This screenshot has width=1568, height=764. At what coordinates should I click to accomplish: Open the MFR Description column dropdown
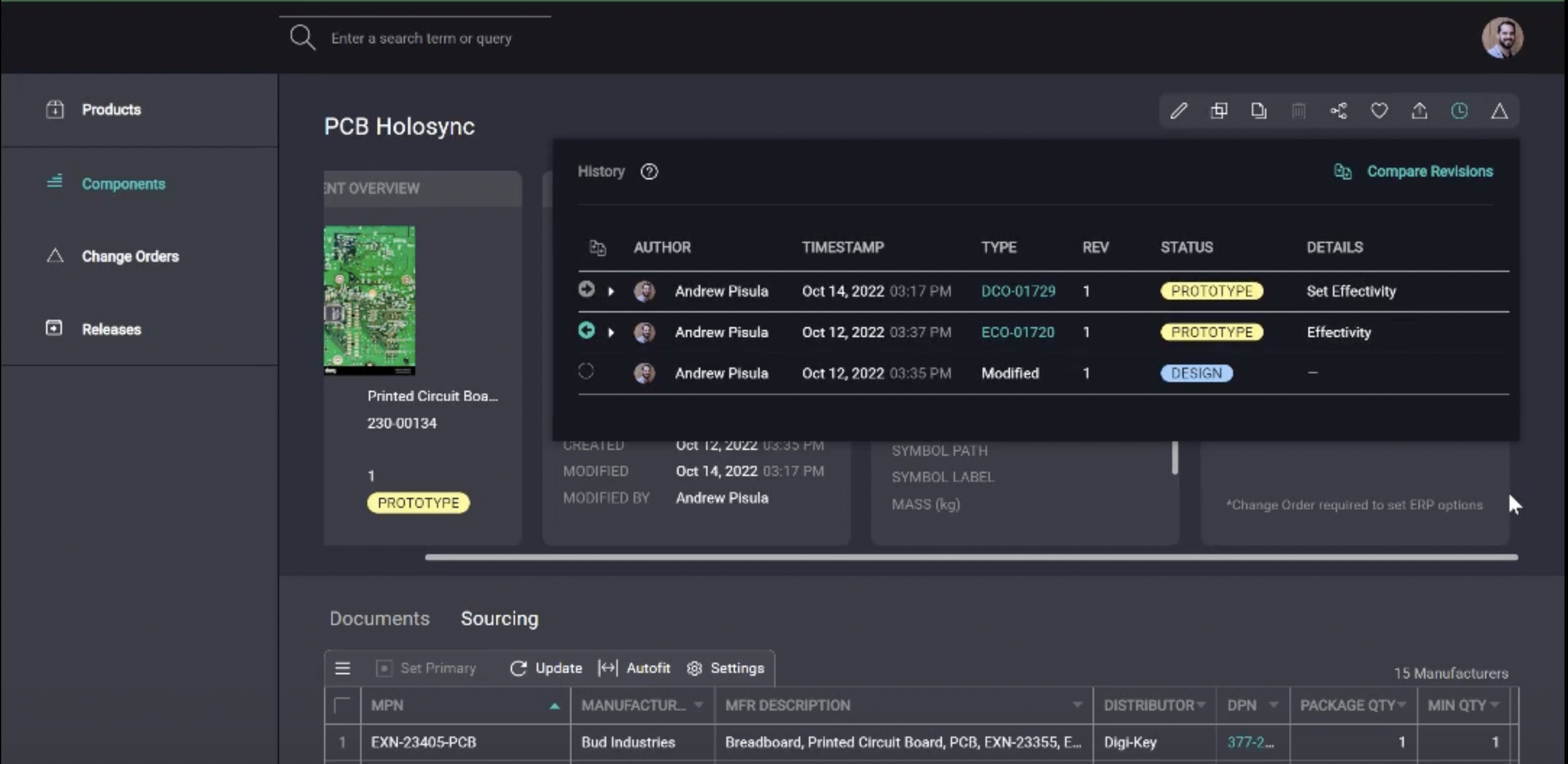[x=1077, y=705]
